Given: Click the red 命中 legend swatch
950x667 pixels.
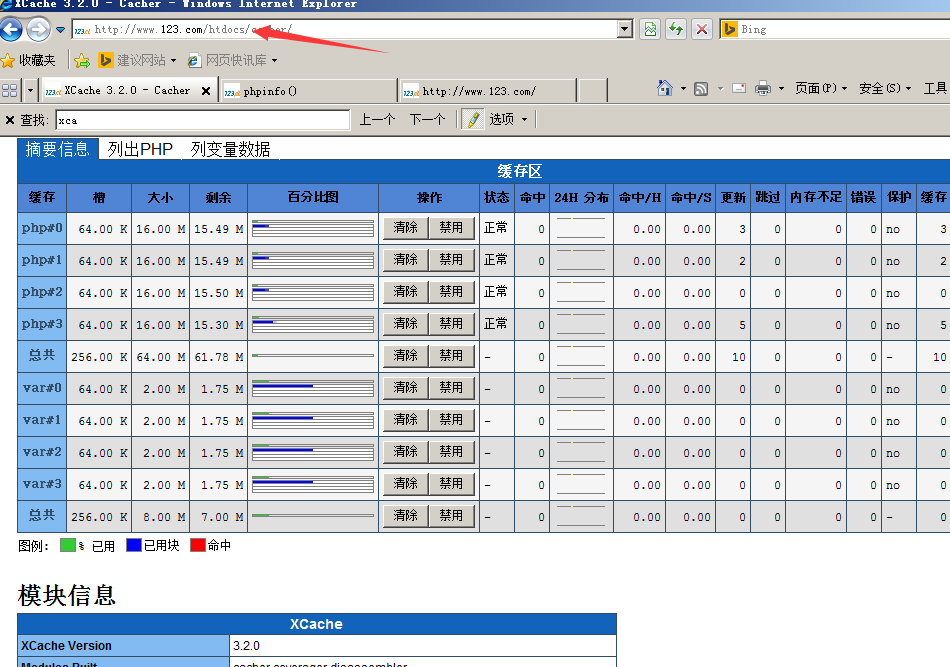Looking at the screenshot, I should click(198, 545).
